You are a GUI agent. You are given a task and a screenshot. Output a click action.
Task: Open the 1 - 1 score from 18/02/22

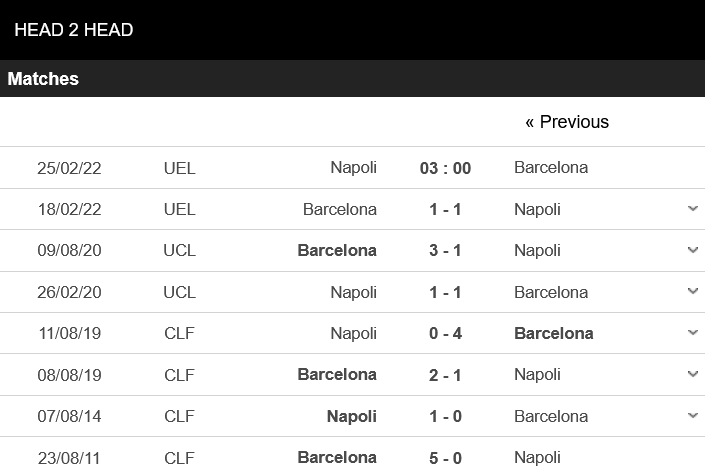click(445, 210)
